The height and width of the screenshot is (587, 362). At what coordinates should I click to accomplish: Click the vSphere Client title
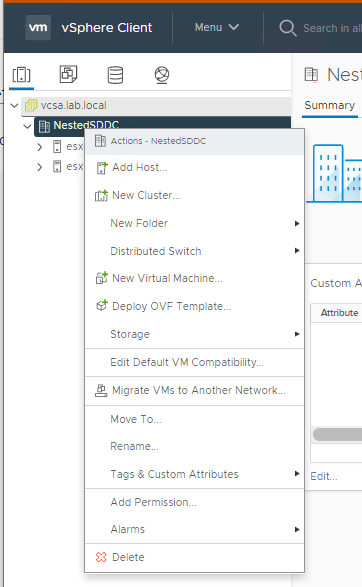(x=107, y=28)
